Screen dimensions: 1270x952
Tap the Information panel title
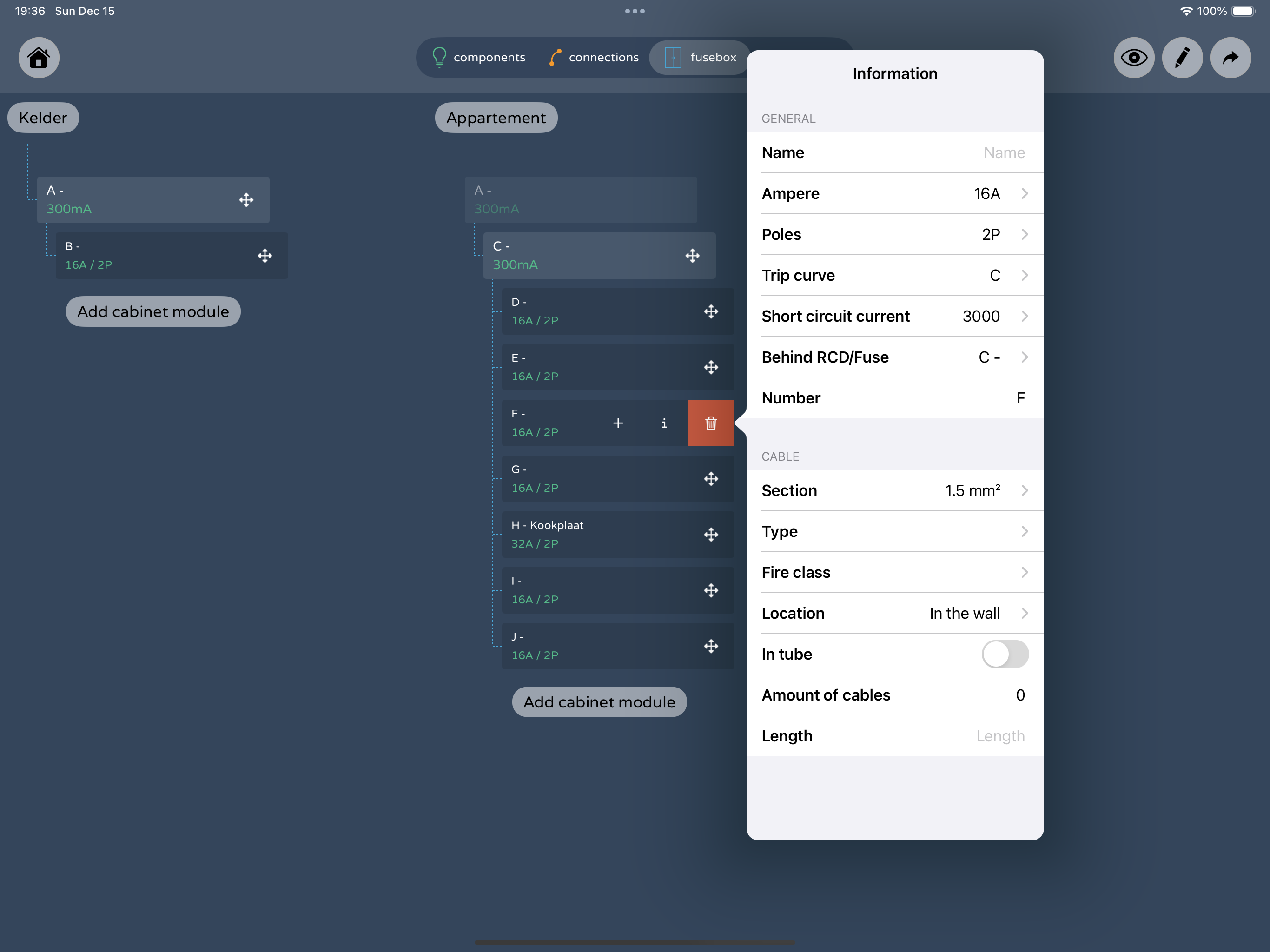pos(894,73)
